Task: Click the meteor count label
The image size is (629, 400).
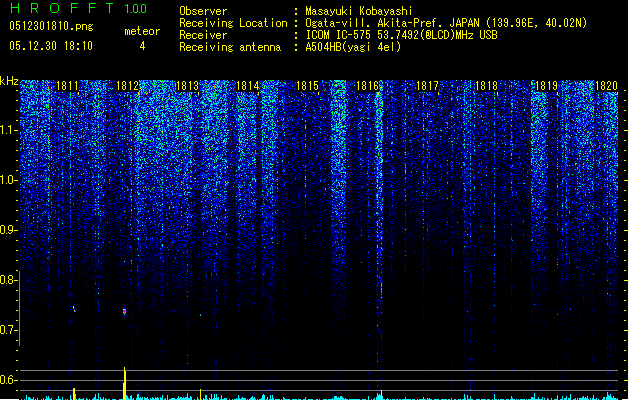Action: tap(142, 31)
